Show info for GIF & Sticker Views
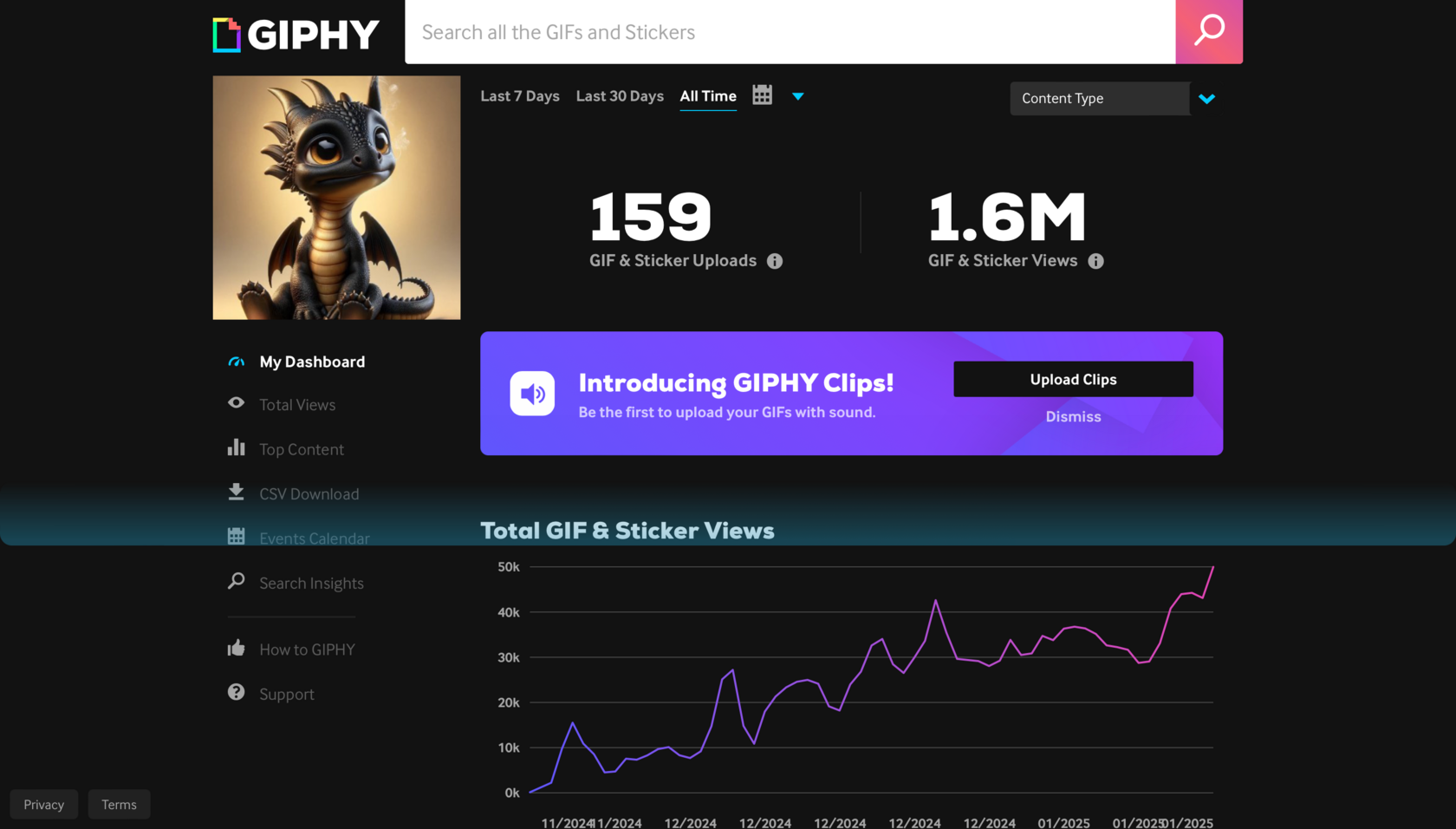The width and height of the screenshot is (1456, 829). tap(1096, 261)
